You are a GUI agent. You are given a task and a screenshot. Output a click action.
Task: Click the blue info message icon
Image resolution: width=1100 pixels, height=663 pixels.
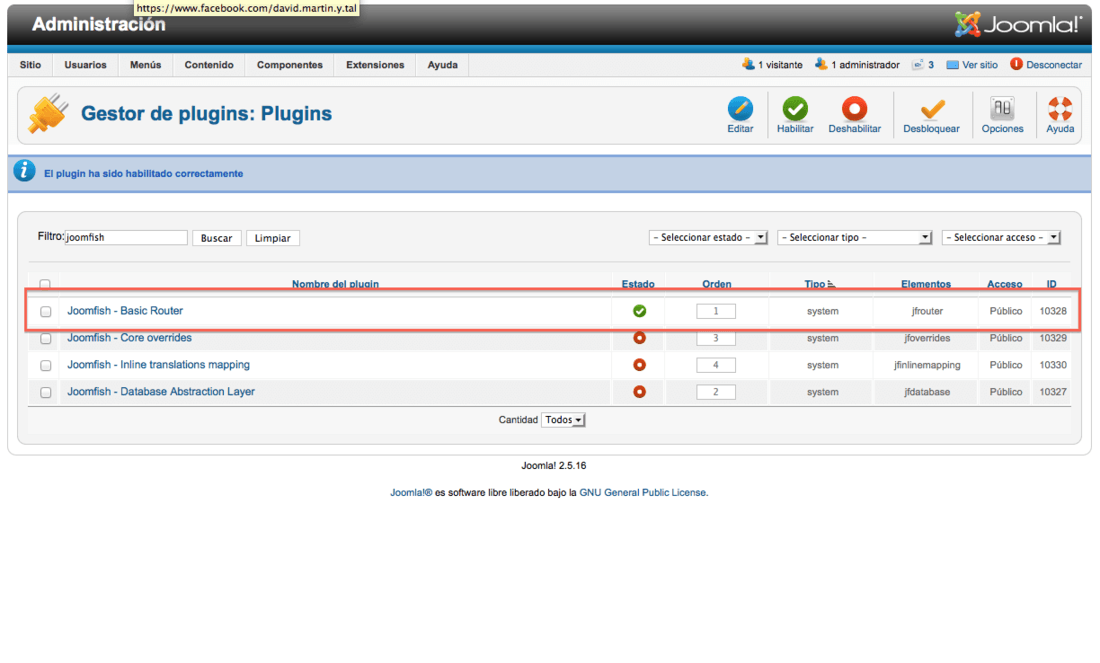point(25,170)
